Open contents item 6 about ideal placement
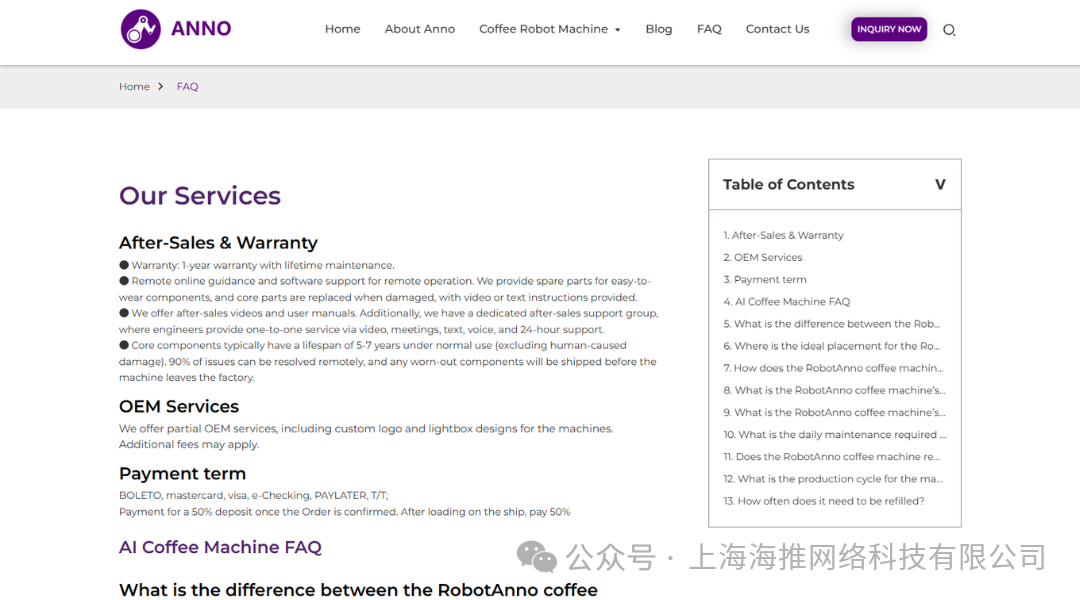1080x600 pixels. coord(831,346)
